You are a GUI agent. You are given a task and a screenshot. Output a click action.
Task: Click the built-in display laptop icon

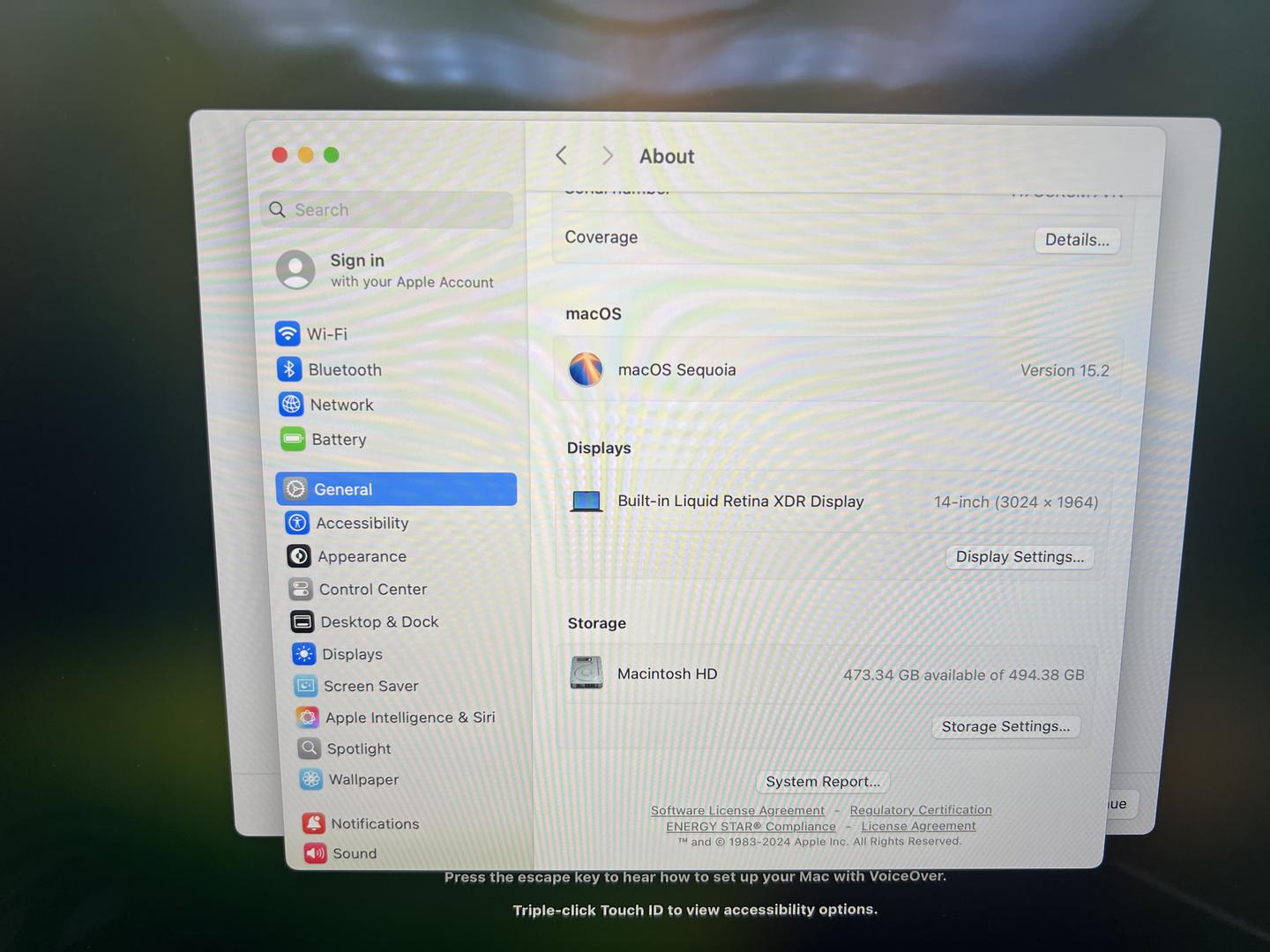[586, 502]
